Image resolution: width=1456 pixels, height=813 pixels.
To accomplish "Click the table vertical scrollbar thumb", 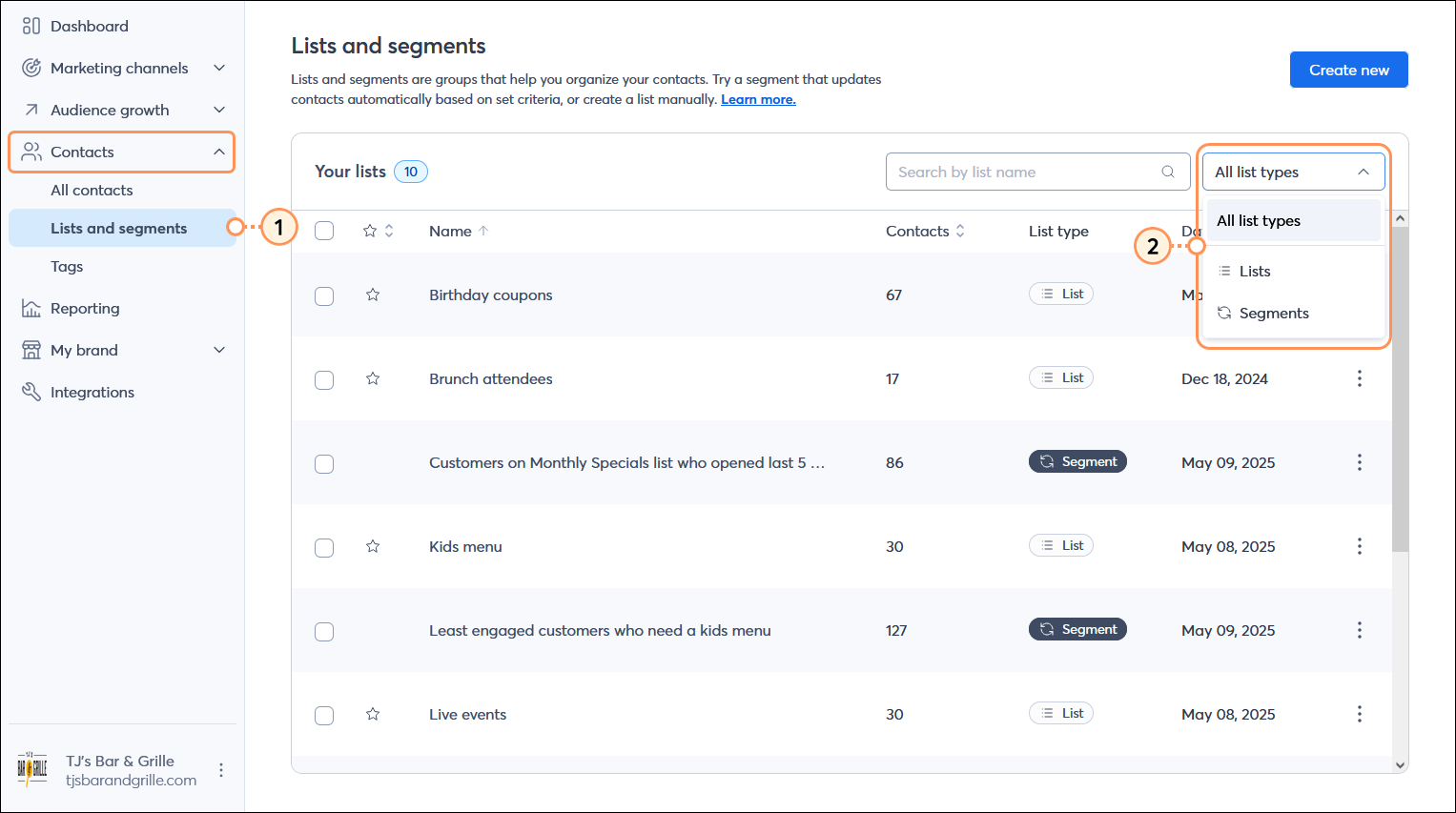I will point(1400,389).
